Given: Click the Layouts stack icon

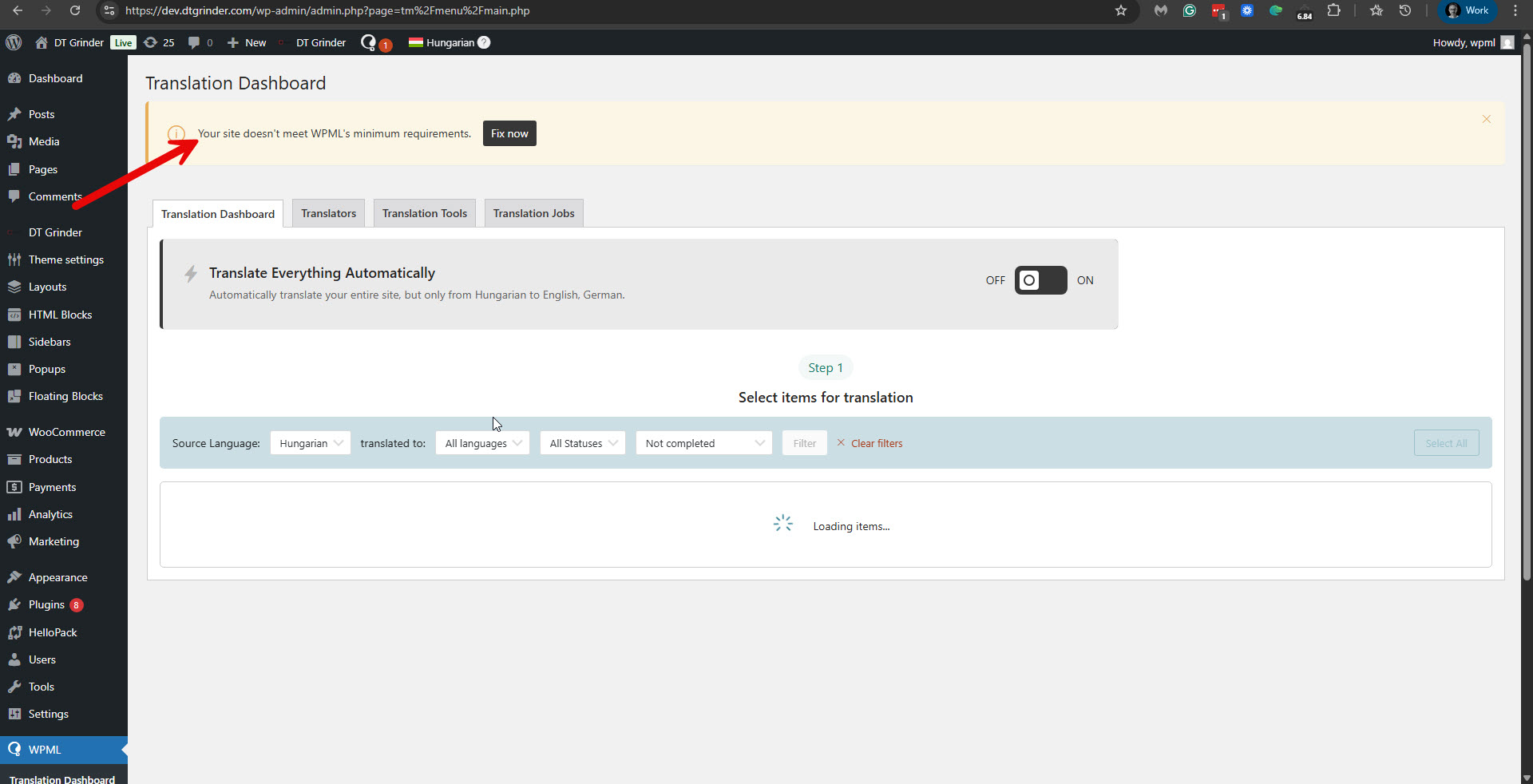Looking at the screenshot, I should point(14,287).
